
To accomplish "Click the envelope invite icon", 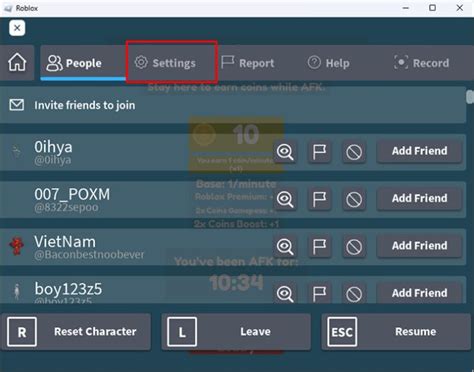I will coord(17,105).
